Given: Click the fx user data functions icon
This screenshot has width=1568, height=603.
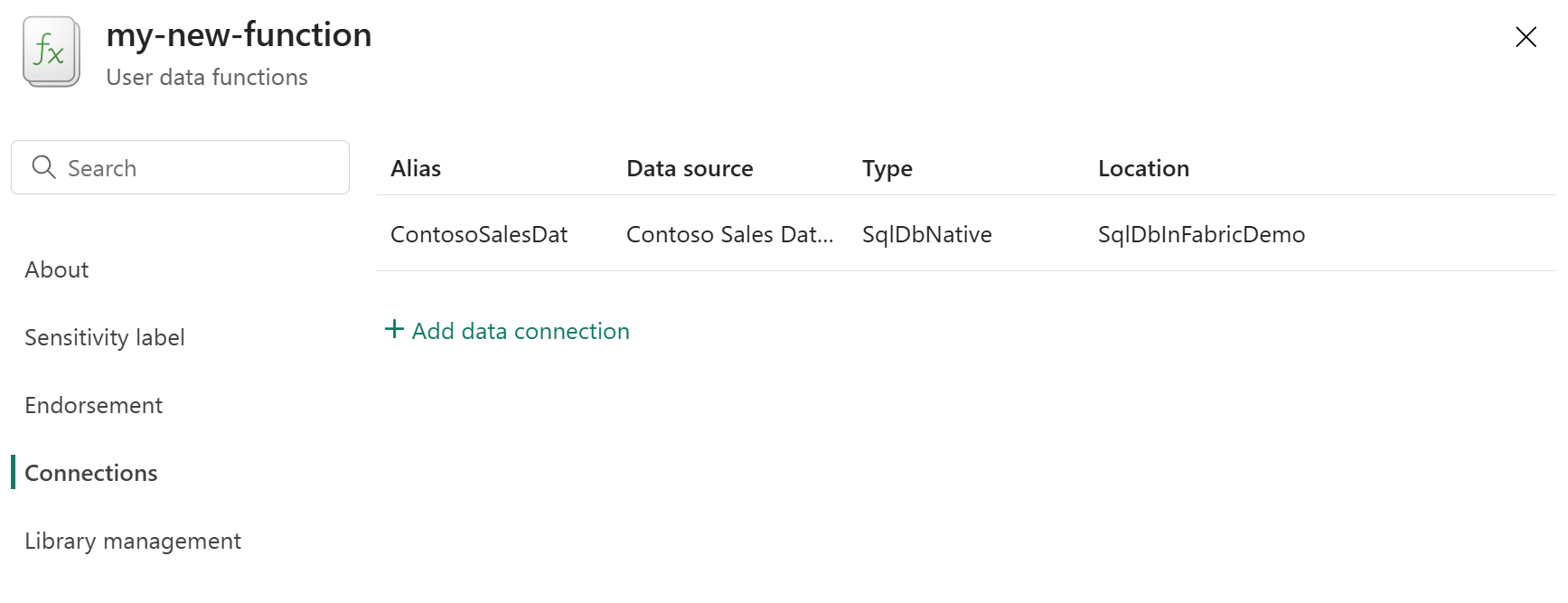Looking at the screenshot, I should (51, 52).
